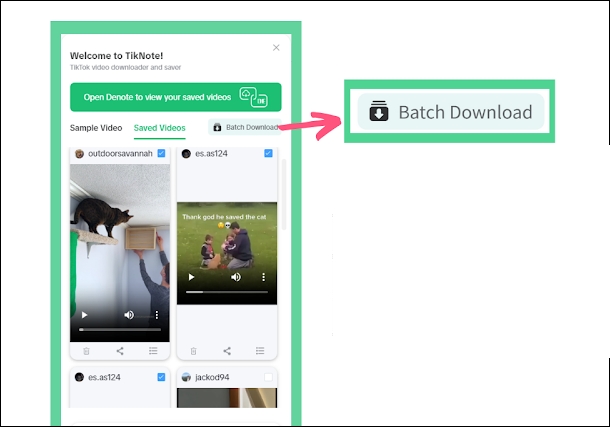610x427 pixels.
Task: Close the TikNote welcome panel
Action: coord(277,48)
